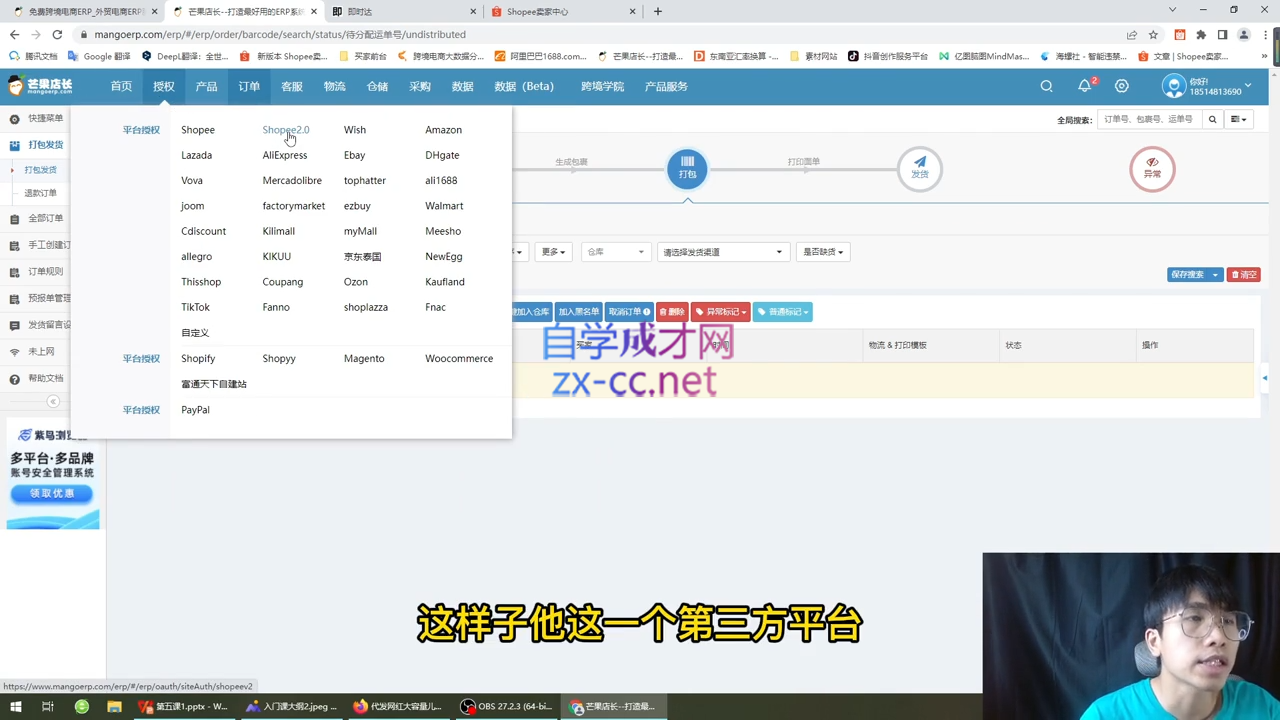
Task: Open the 是否缺货 dropdown
Action: [822, 252]
